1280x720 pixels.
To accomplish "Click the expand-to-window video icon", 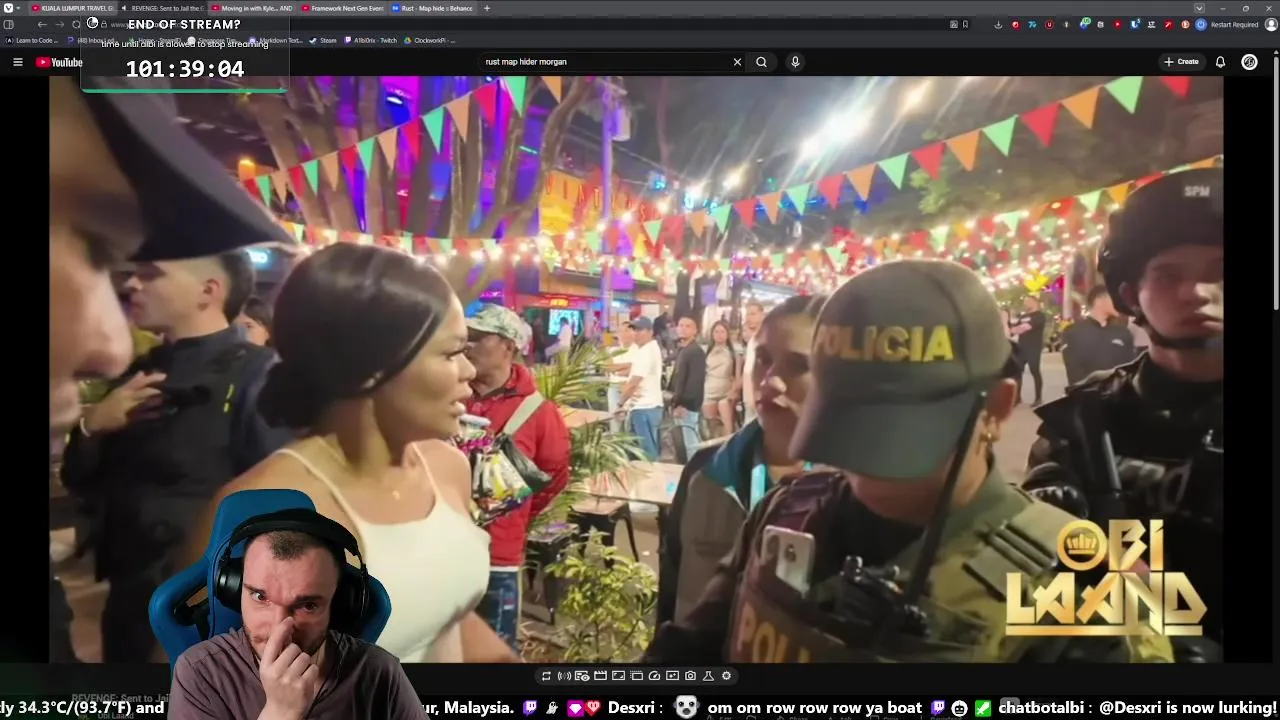I will coord(618,676).
